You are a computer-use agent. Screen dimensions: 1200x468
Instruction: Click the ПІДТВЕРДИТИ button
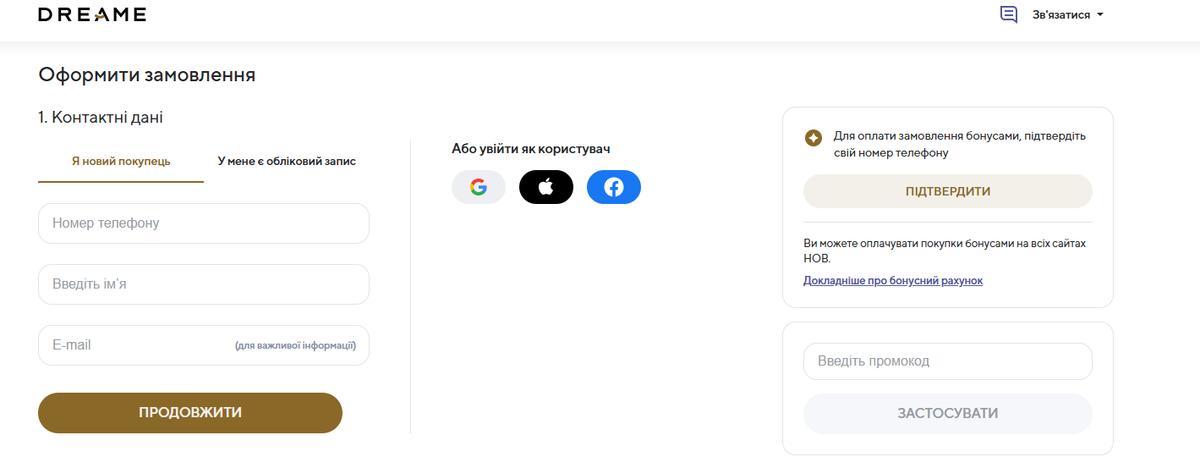948,191
